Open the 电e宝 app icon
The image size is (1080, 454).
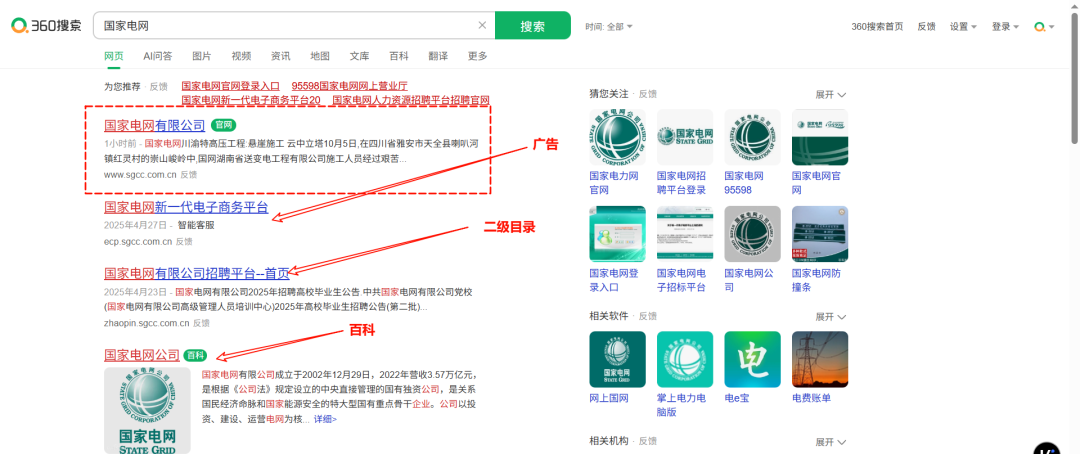pos(752,359)
